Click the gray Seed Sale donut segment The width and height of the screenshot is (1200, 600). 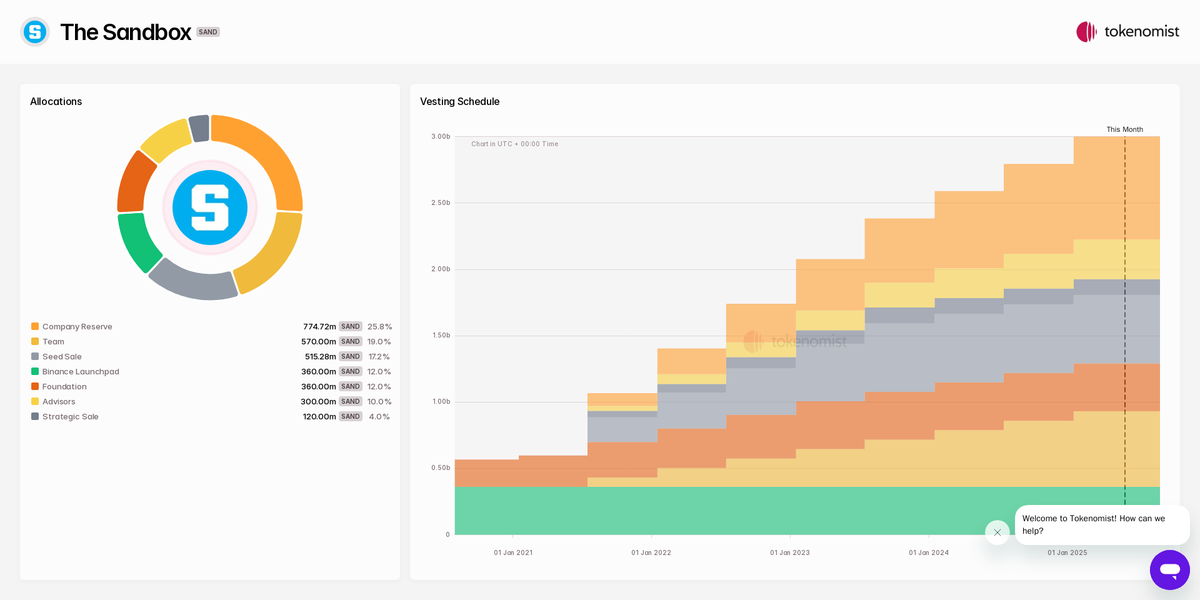pos(194,284)
